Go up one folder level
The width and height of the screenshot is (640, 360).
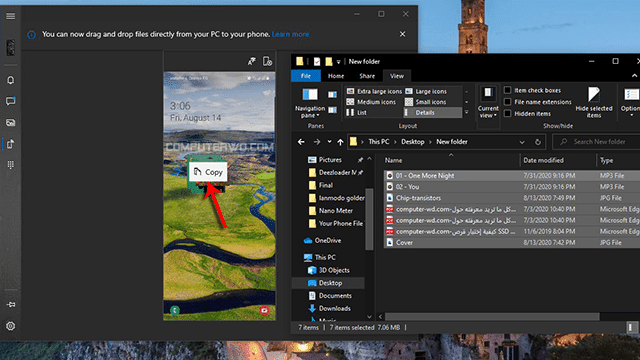(340, 142)
